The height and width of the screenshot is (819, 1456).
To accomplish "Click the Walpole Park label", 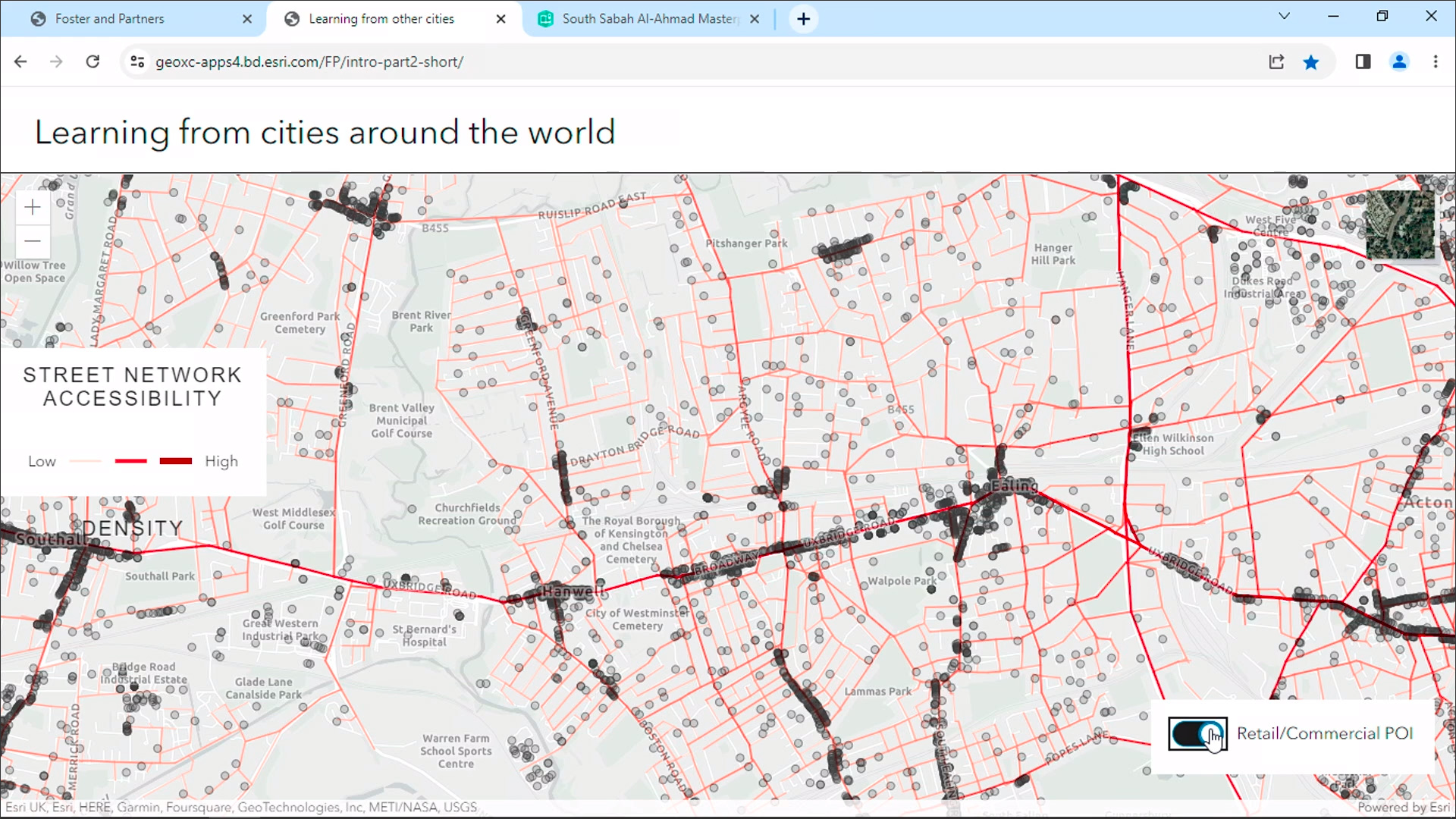I will (902, 581).
